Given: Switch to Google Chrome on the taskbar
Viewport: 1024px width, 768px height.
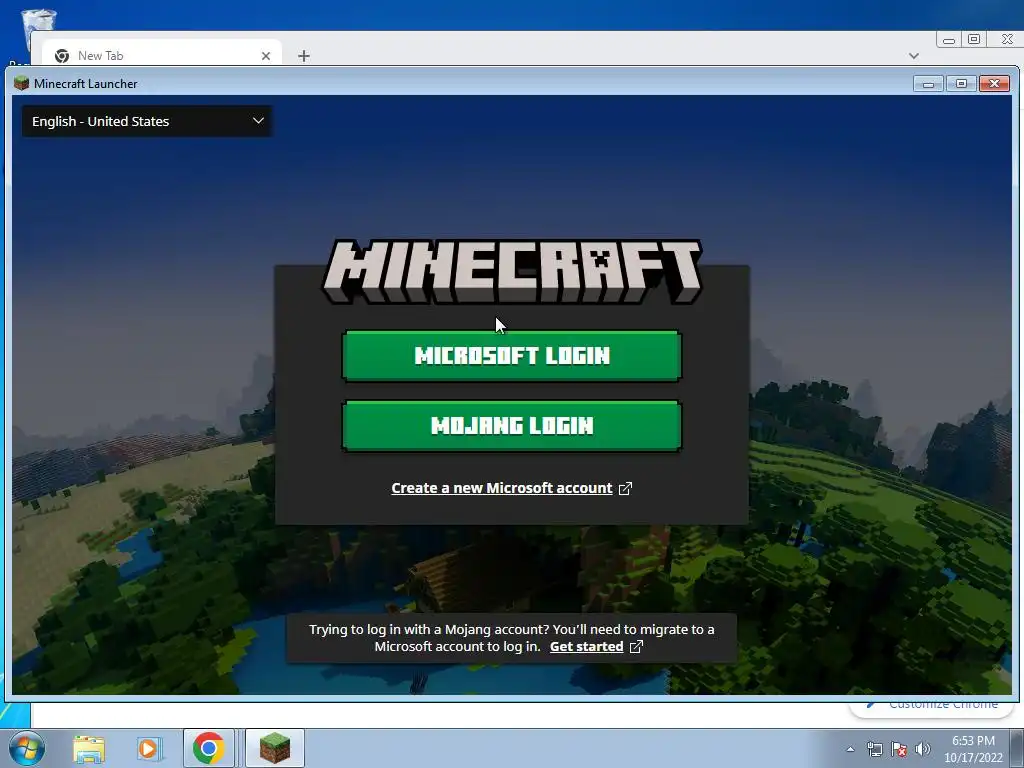Looking at the screenshot, I should [x=208, y=748].
